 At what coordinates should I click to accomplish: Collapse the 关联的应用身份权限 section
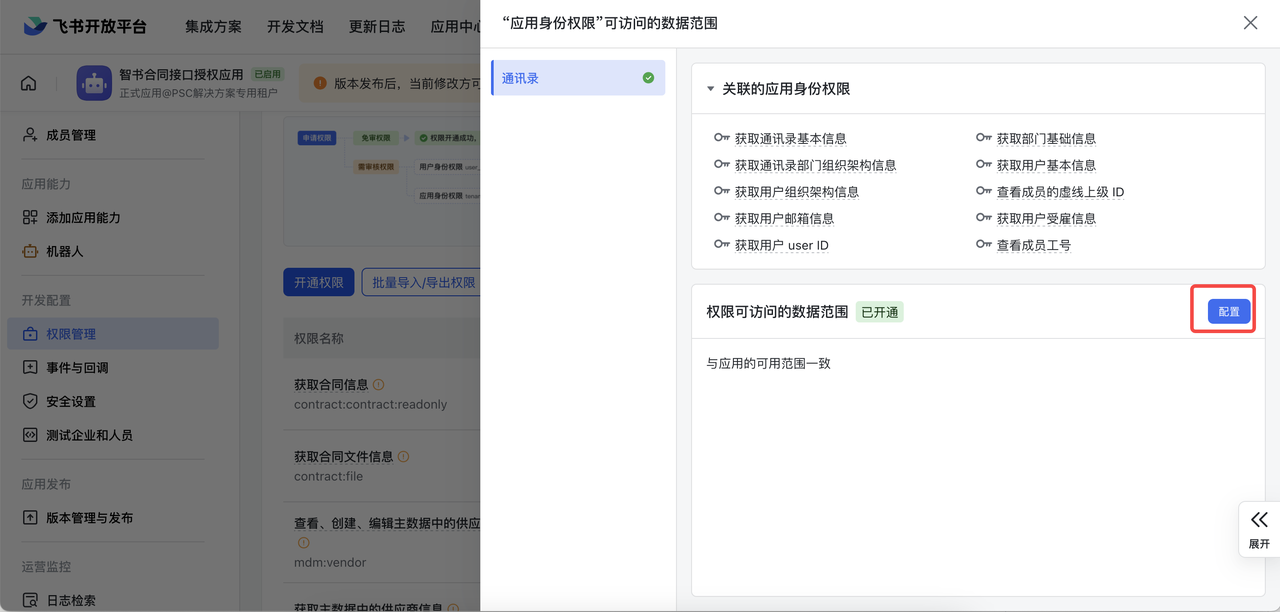click(x=711, y=89)
